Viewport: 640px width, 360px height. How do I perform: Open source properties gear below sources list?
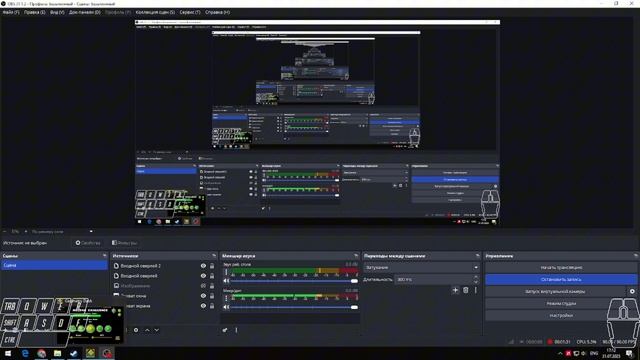click(136, 330)
